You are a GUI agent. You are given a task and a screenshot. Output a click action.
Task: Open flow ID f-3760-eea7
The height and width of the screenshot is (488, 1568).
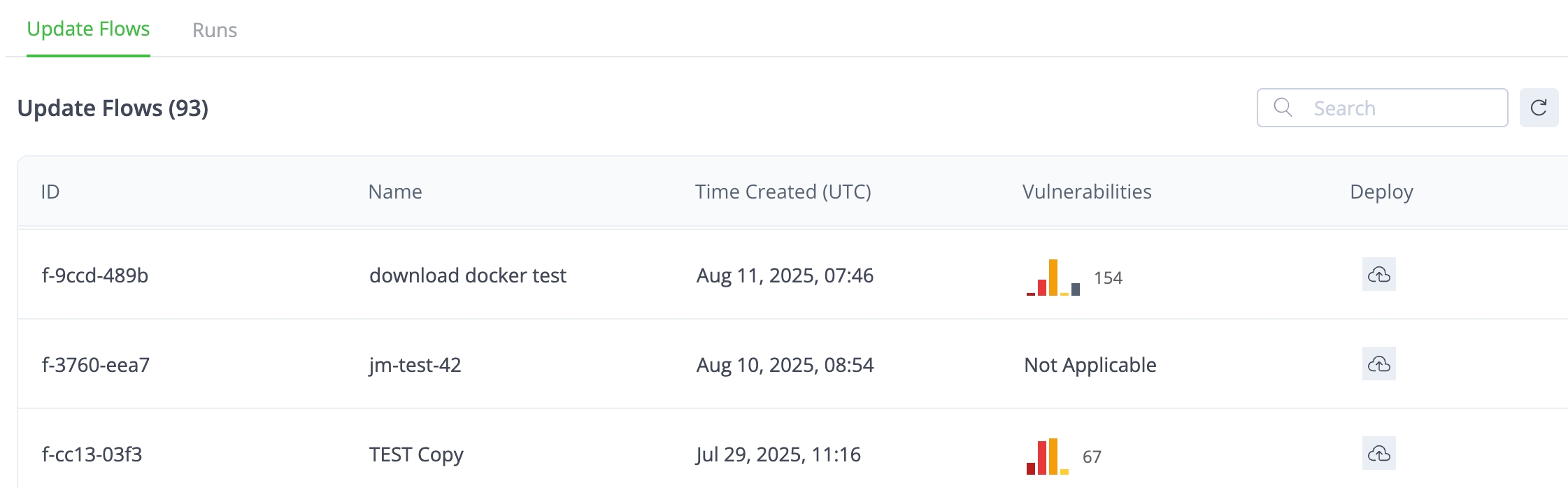[96, 365]
